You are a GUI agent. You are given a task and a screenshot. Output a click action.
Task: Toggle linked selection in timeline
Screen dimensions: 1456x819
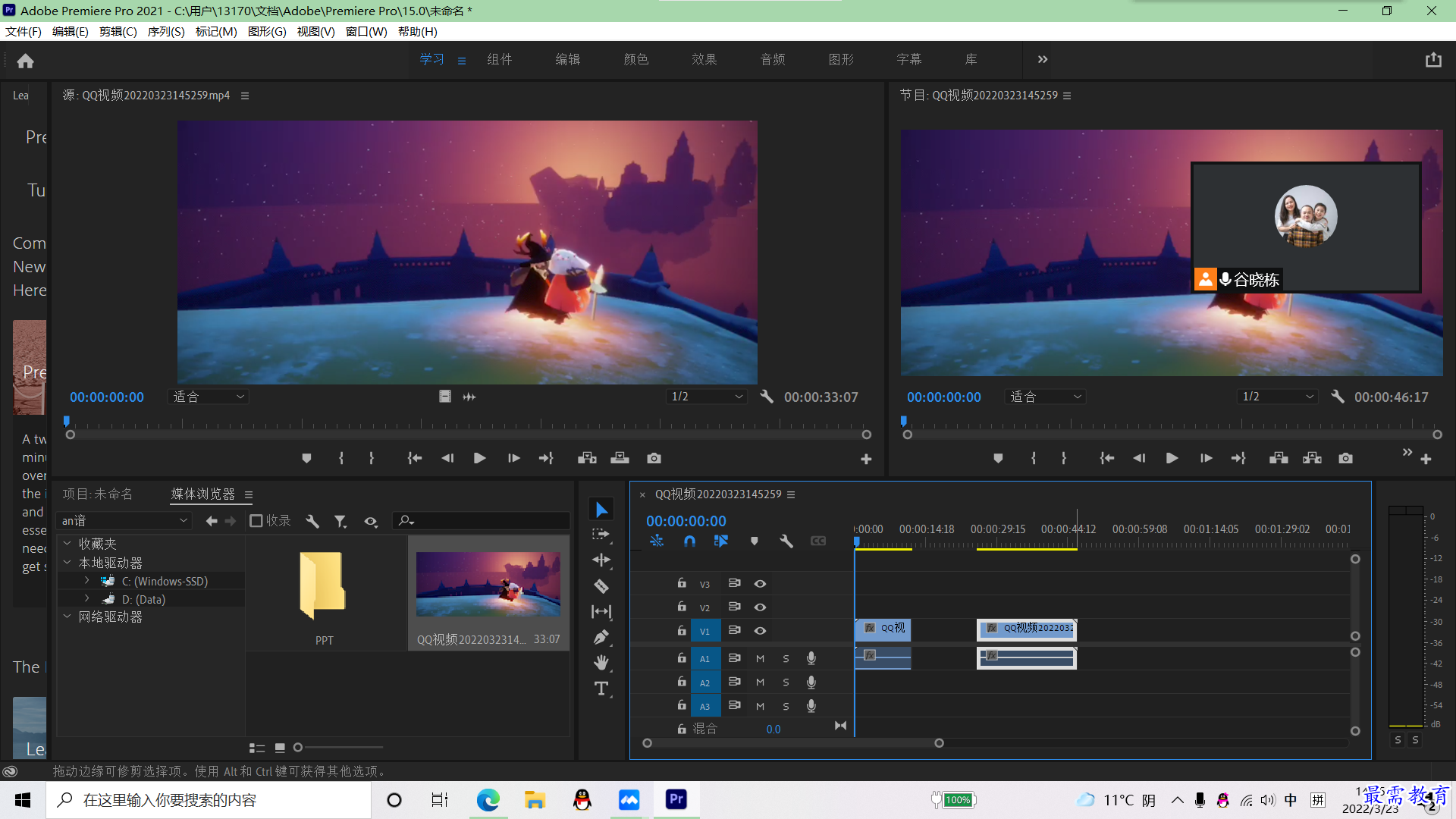pyautogui.click(x=721, y=541)
